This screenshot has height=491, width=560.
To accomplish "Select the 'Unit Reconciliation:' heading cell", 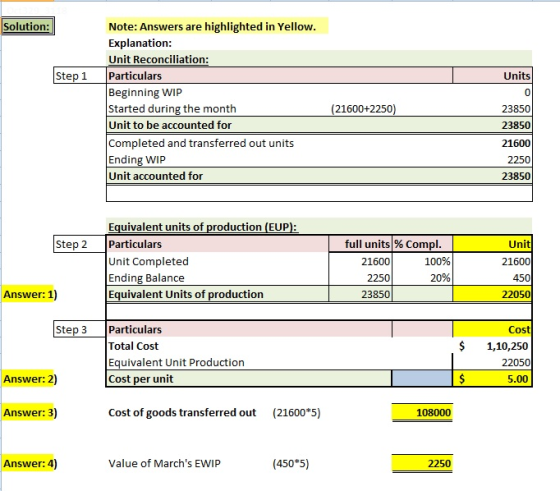I will pos(159,59).
